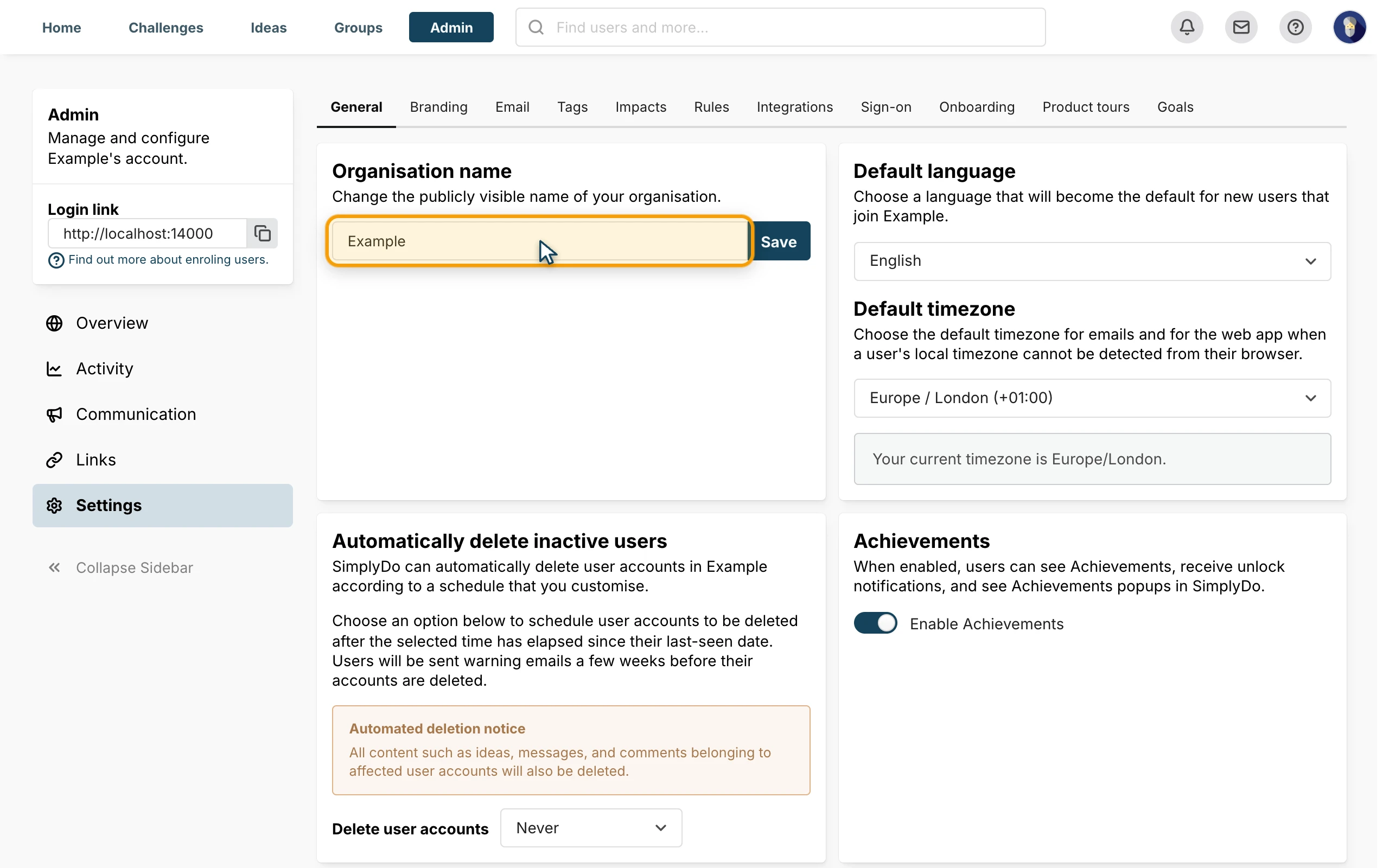
Task: Open the help question mark icon
Action: point(1295,27)
